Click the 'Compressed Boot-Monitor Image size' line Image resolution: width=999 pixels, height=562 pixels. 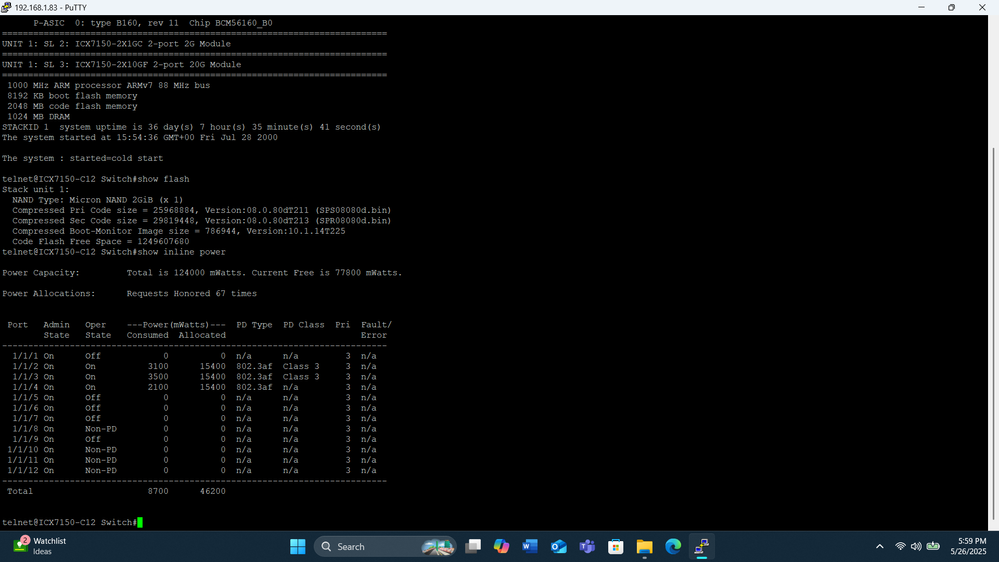pos(178,231)
